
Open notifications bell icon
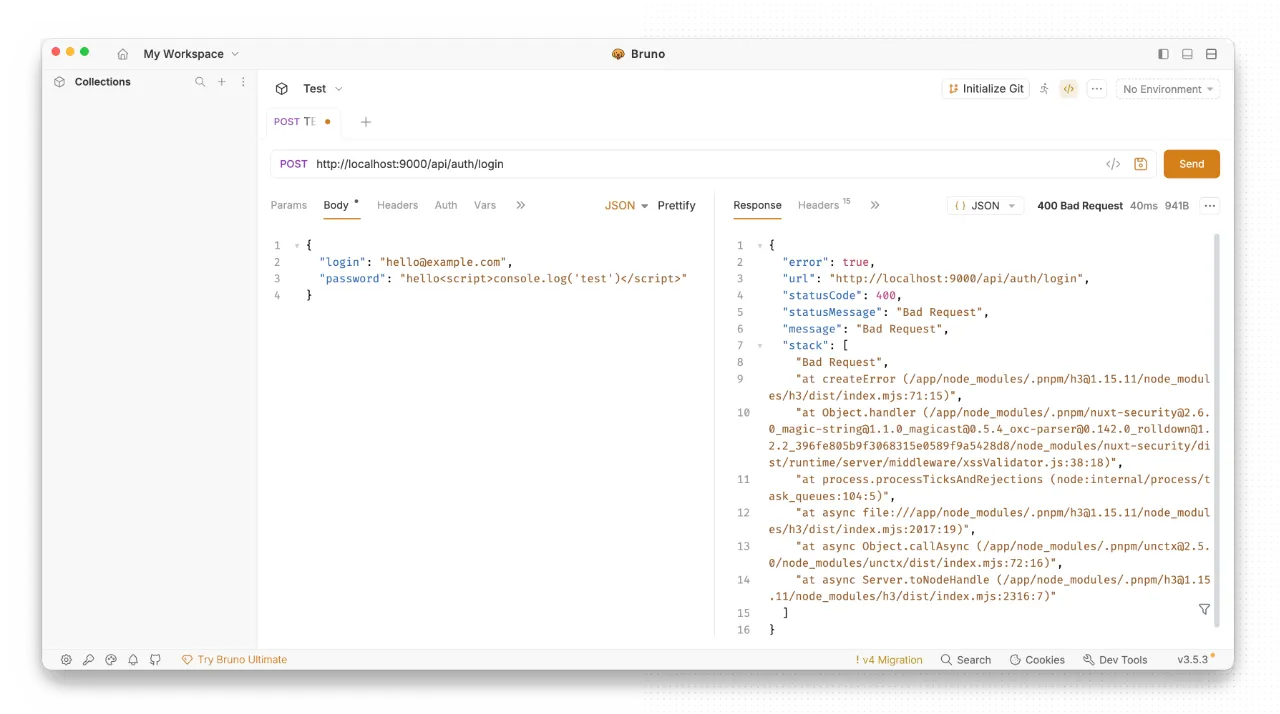pyautogui.click(x=133, y=660)
